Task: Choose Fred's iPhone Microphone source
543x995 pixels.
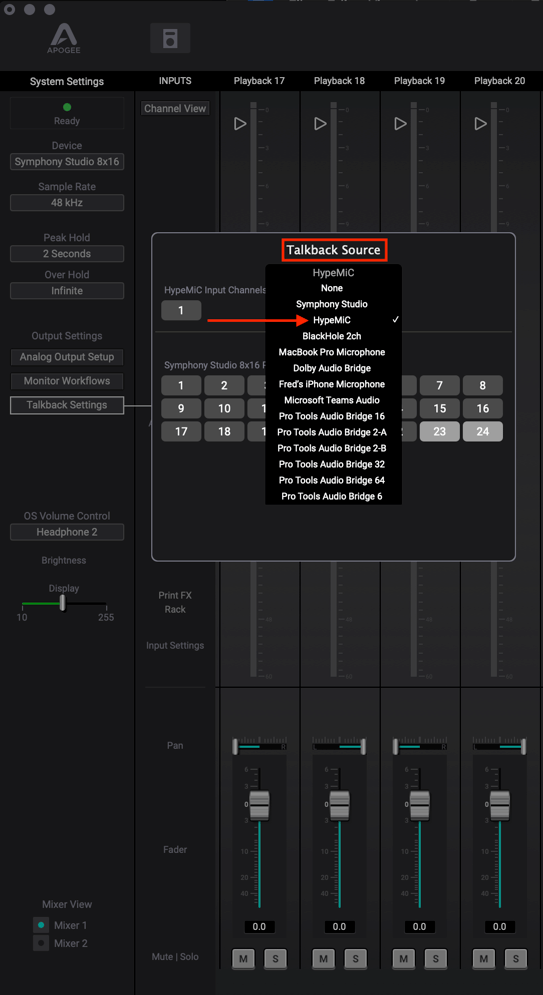Action: [x=333, y=384]
